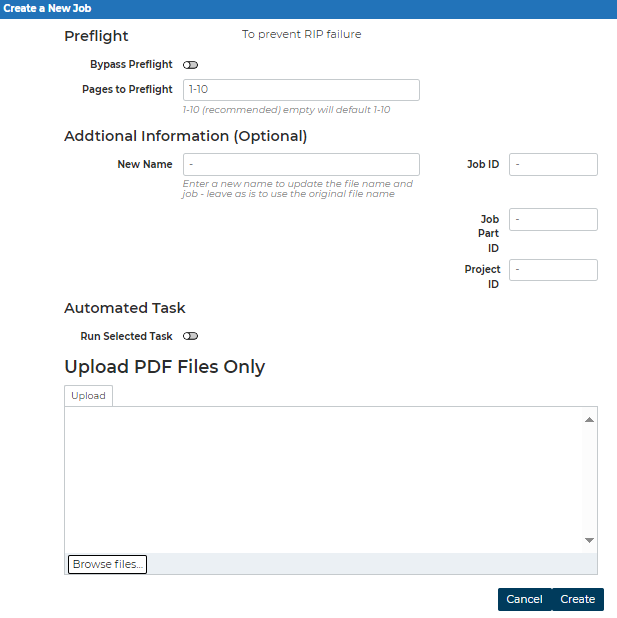This screenshot has width=617, height=618.
Task: Click the New Name label
Action: point(145,164)
